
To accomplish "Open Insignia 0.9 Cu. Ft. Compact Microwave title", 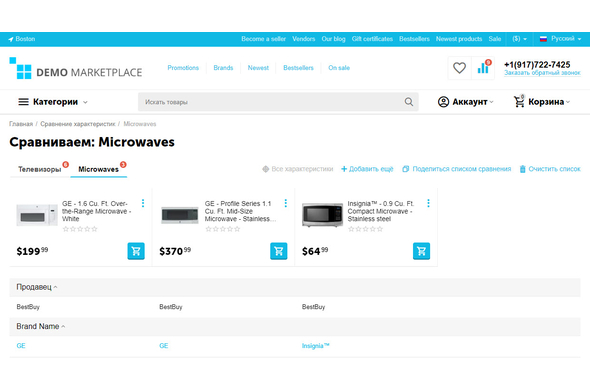I will pyautogui.click(x=381, y=211).
